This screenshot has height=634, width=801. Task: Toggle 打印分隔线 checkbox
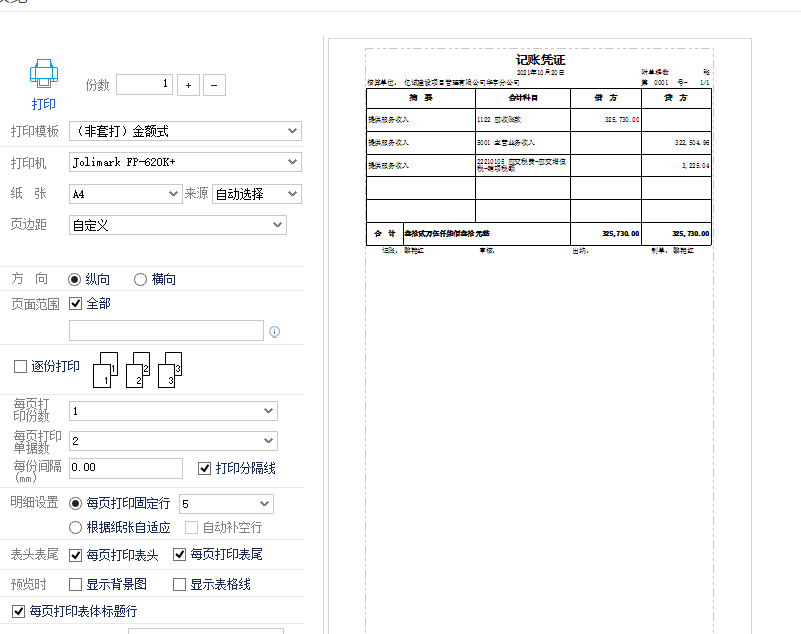(x=204, y=468)
